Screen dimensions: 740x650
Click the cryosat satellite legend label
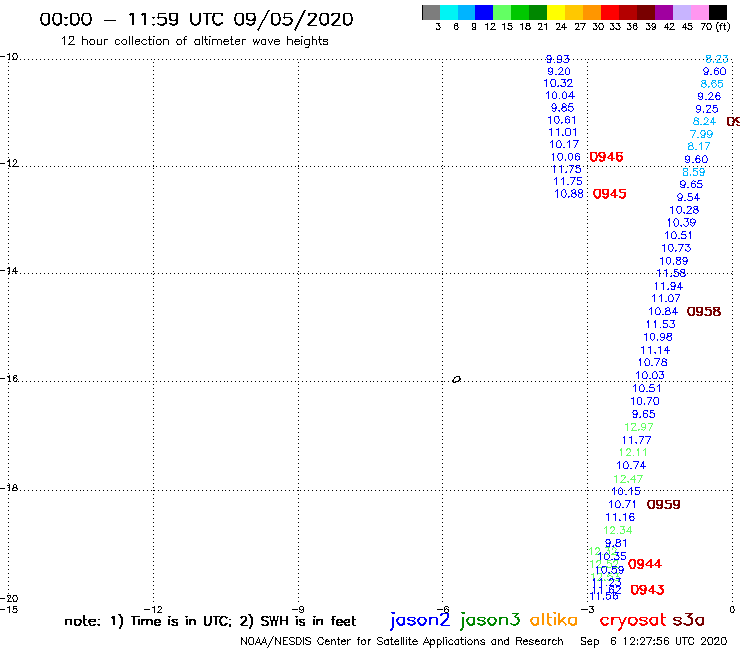pos(632,621)
